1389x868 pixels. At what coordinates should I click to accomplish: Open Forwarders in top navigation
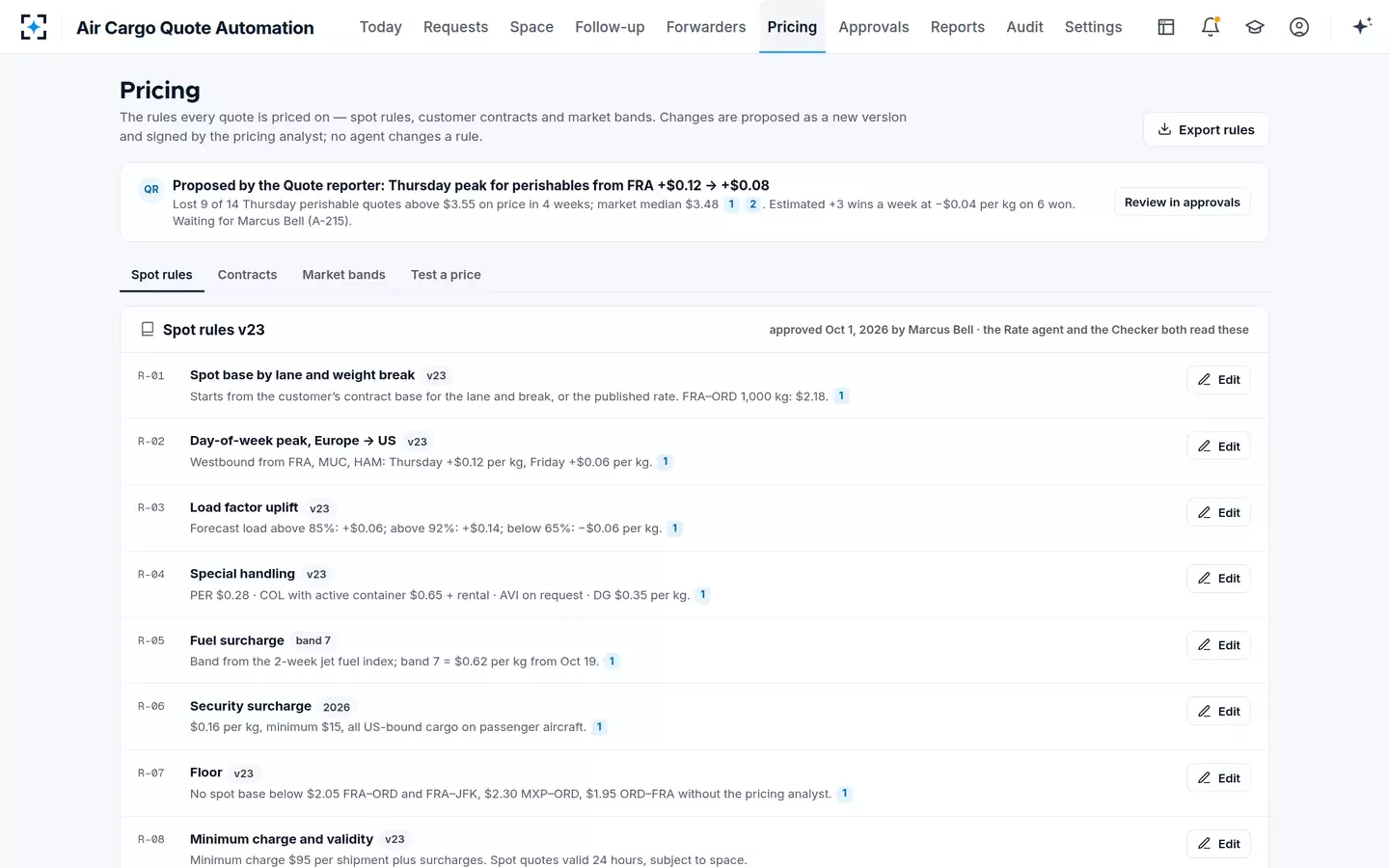pyautogui.click(x=706, y=27)
